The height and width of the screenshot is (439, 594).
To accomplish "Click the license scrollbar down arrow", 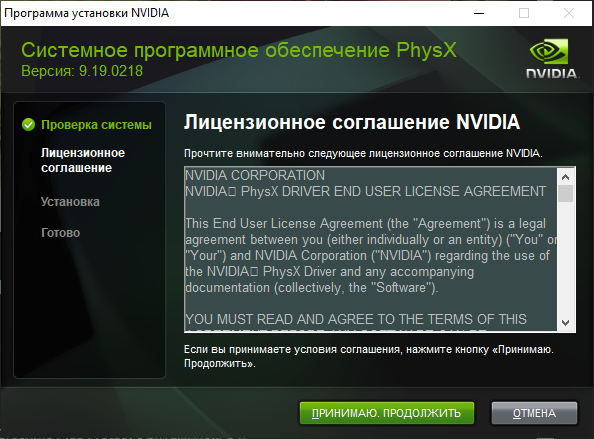I will click(x=566, y=323).
